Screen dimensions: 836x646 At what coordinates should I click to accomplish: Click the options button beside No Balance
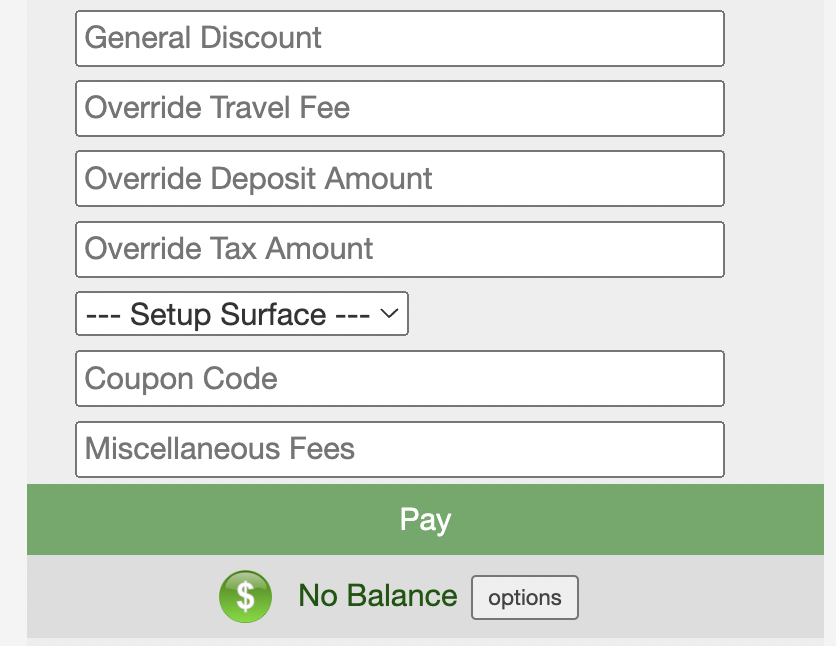(x=524, y=598)
